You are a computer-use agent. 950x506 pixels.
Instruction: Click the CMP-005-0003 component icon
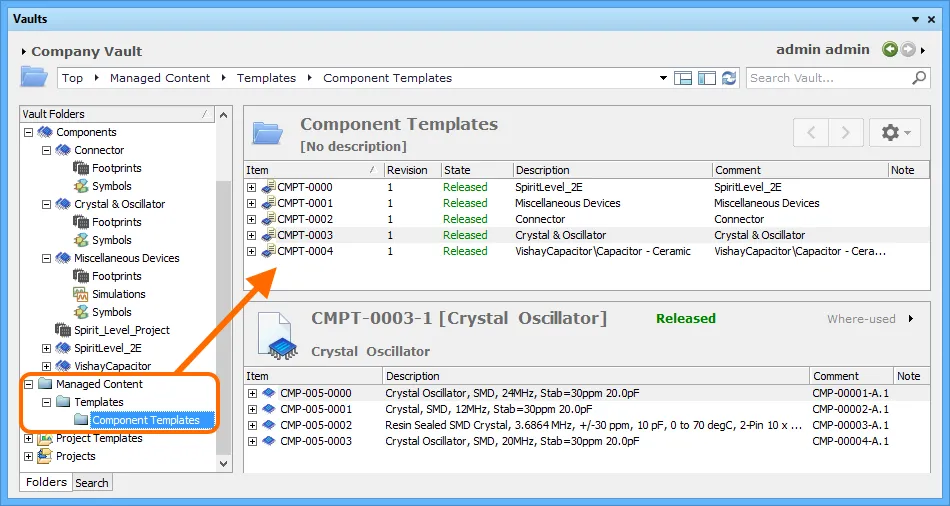(269, 441)
